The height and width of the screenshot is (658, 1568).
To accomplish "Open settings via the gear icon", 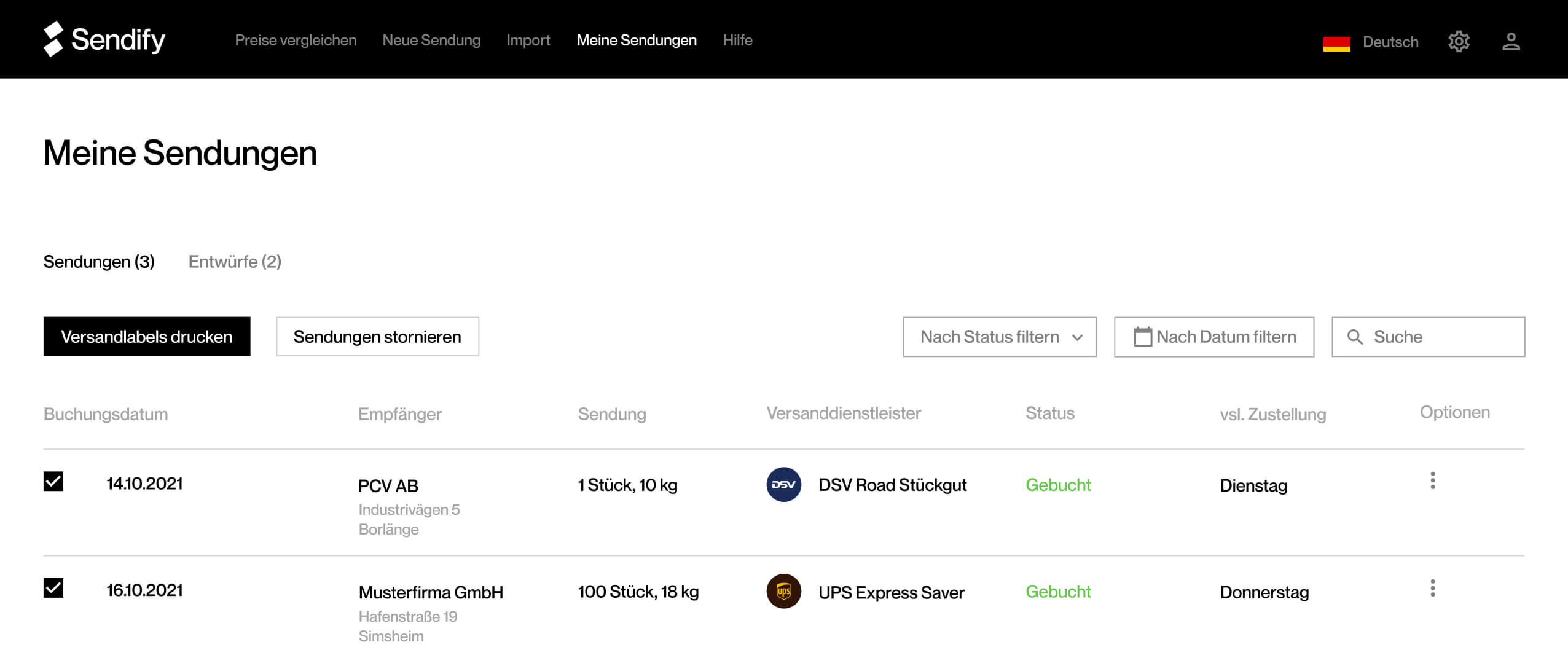I will point(1459,42).
